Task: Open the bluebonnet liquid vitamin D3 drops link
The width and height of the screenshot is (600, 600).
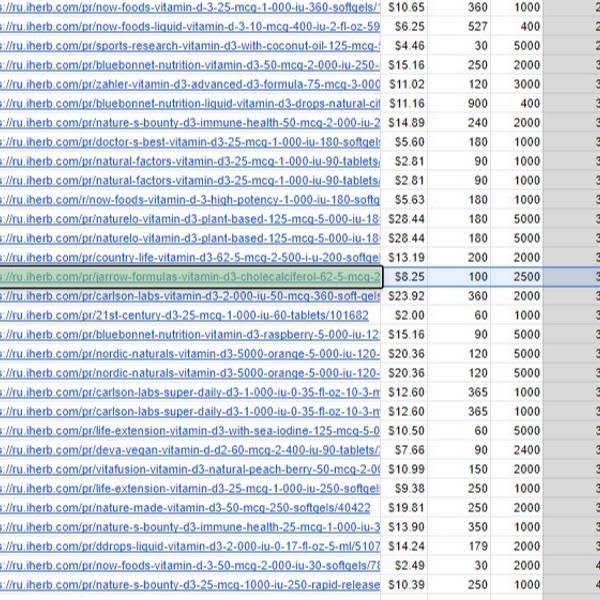Action: coord(190,103)
